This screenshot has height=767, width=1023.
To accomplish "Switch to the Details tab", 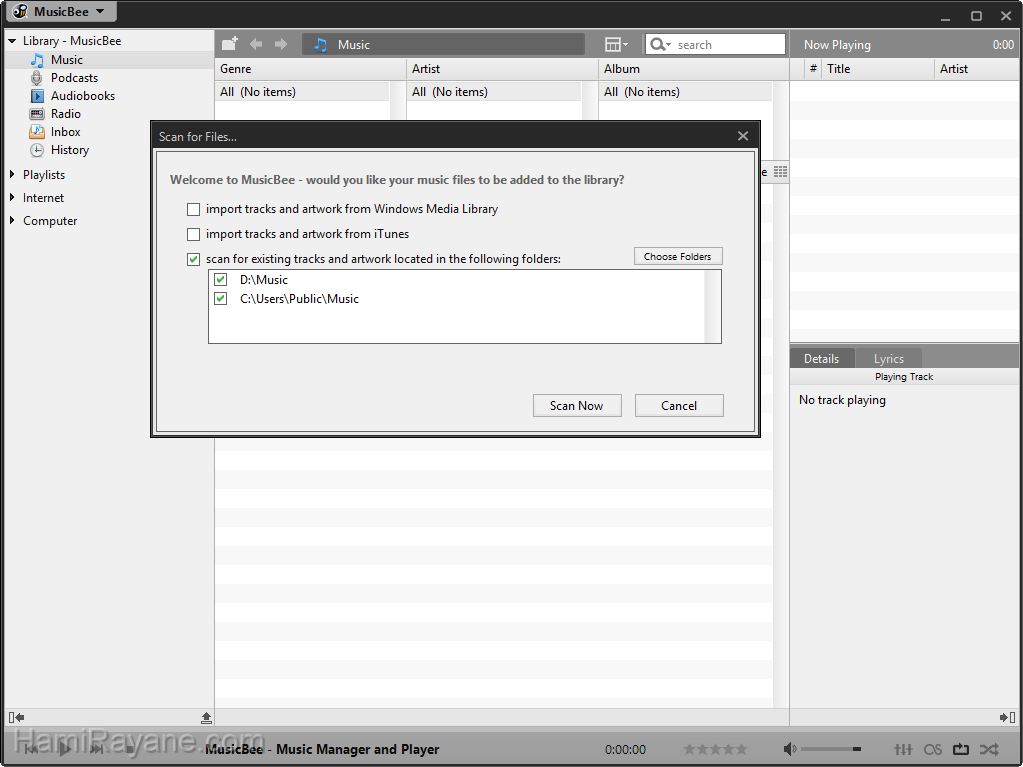I will click(x=821, y=359).
